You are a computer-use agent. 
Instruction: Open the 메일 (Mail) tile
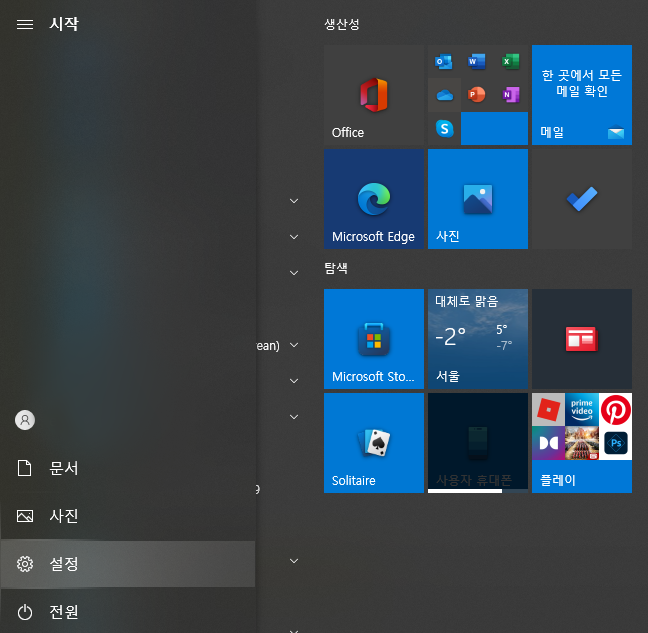point(581,95)
